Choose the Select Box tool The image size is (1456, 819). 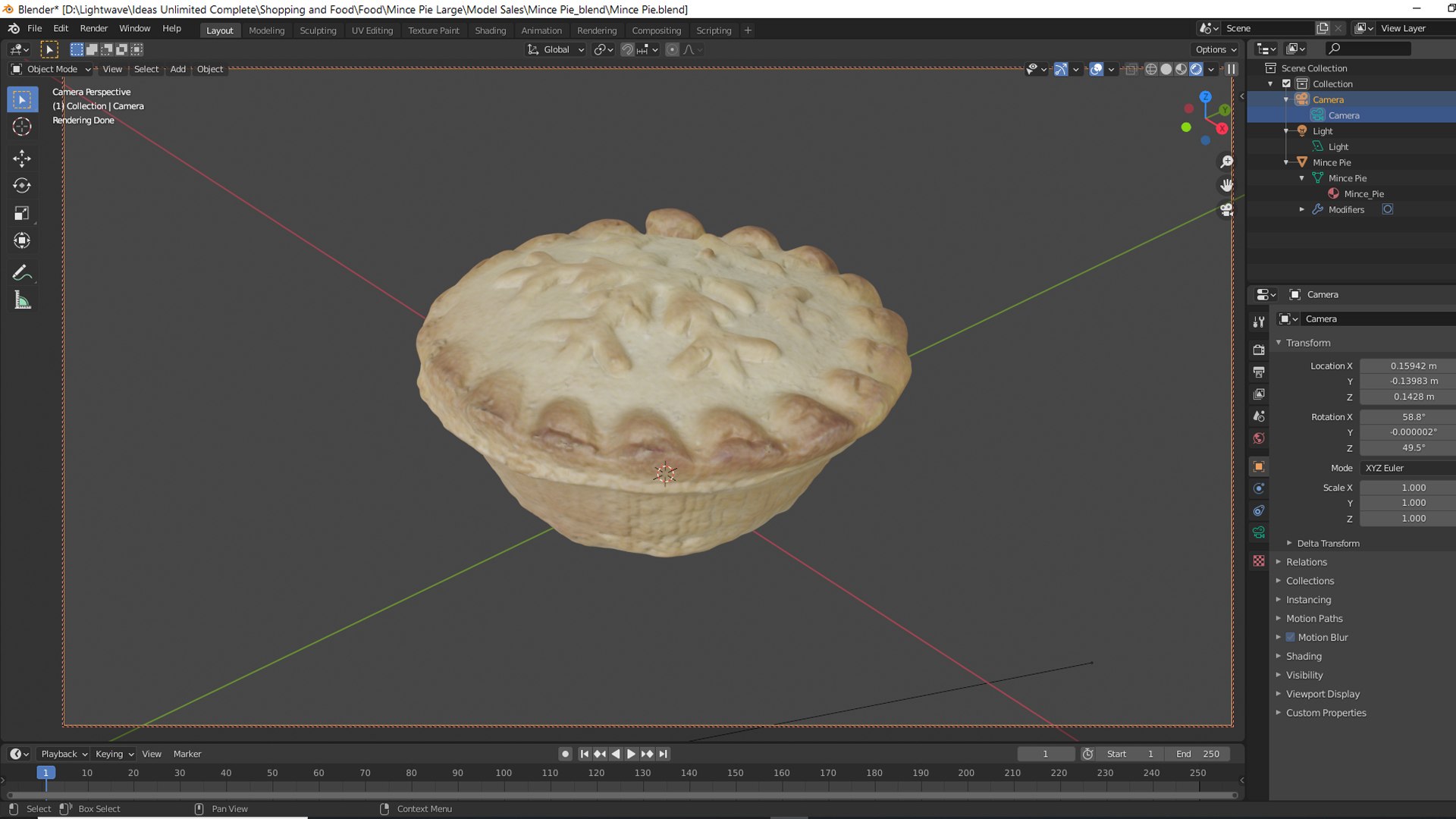click(22, 99)
